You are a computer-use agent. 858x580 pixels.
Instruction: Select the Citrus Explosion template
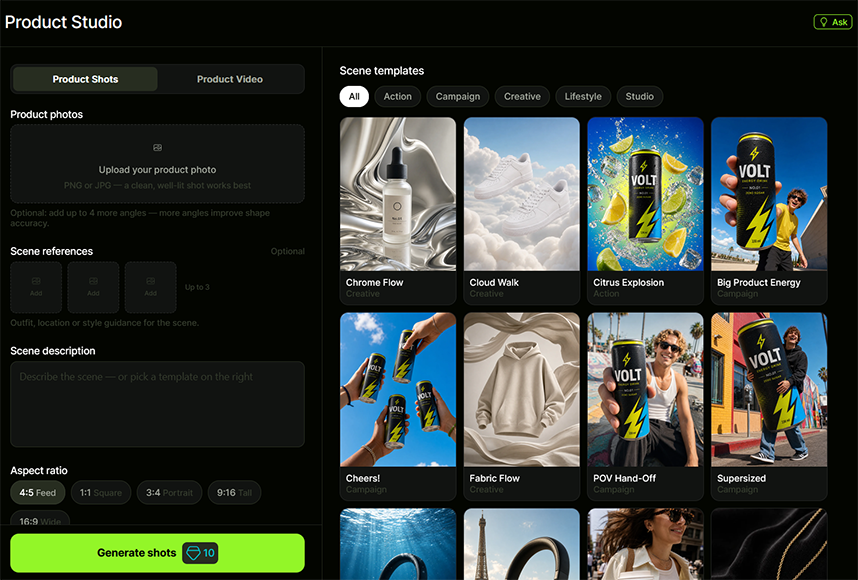tap(646, 211)
